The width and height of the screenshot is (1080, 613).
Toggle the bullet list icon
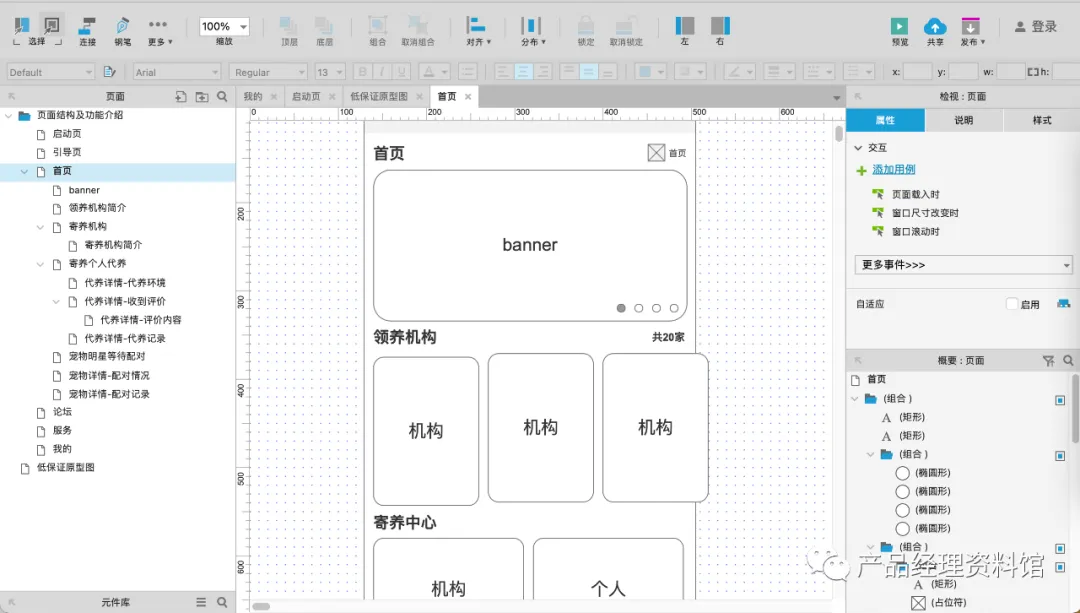pyautogui.click(x=468, y=72)
